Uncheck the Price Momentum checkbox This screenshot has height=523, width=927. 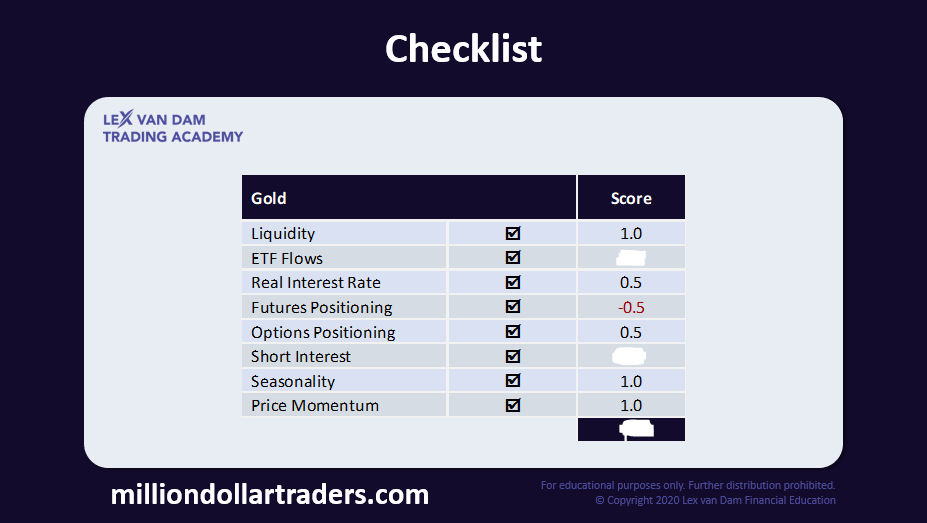coord(513,405)
